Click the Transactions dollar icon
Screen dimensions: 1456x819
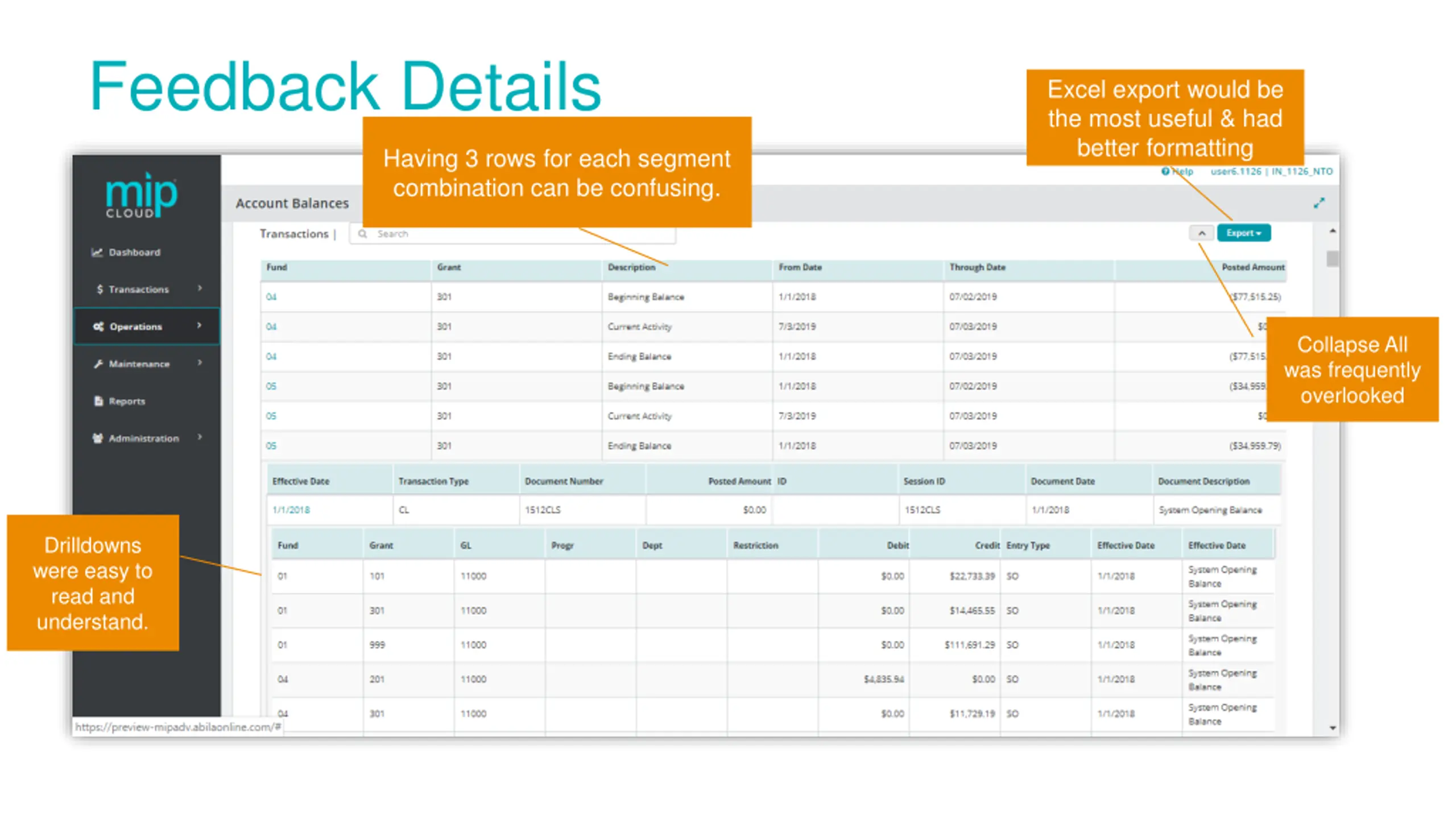point(100,289)
